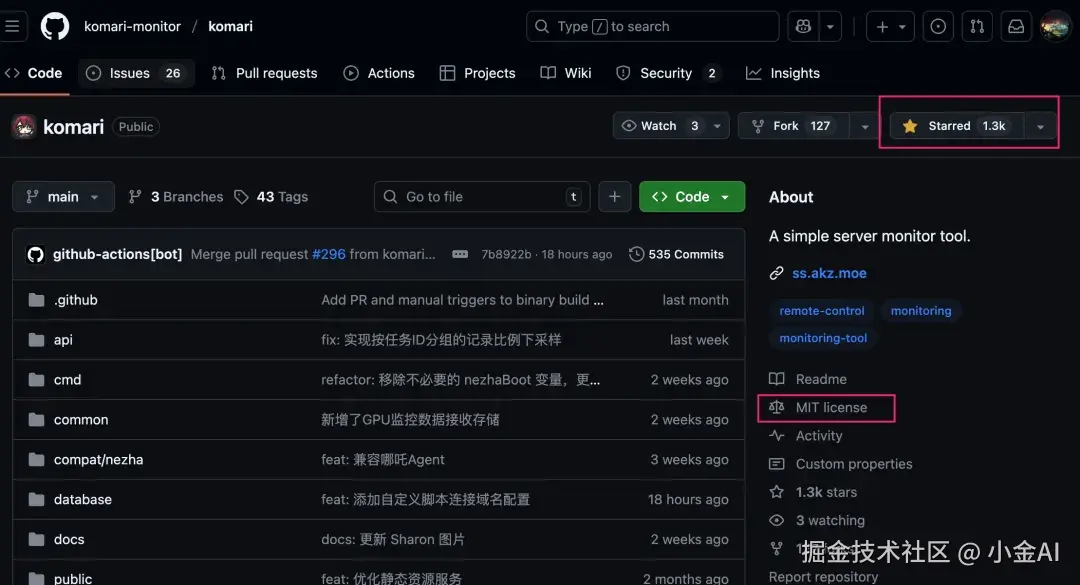Open the cmd folder

tap(68, 380)
